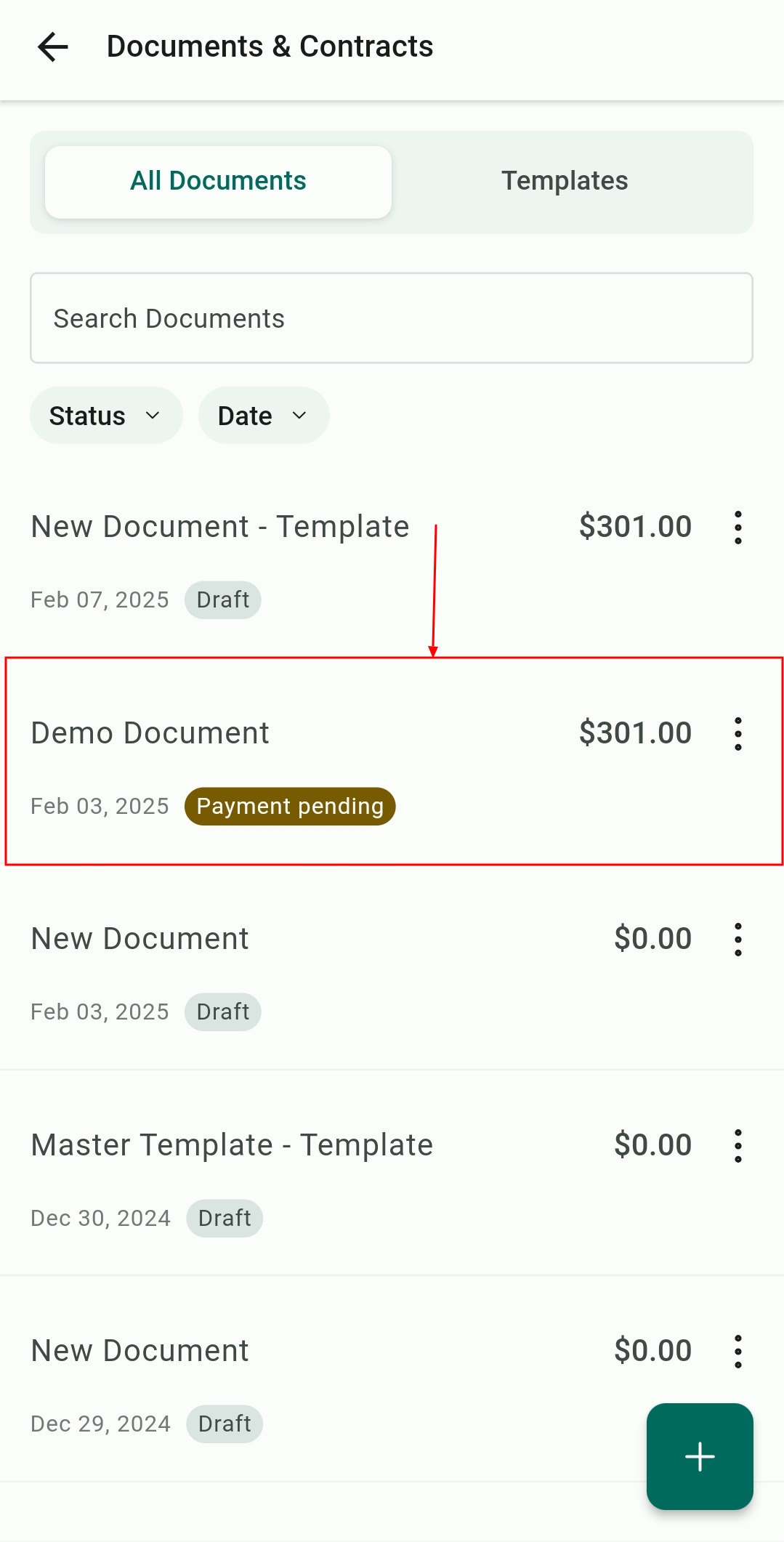784x1542 pixels.
Task: Focus the Search Documents field
Action: tap(391, 318)
